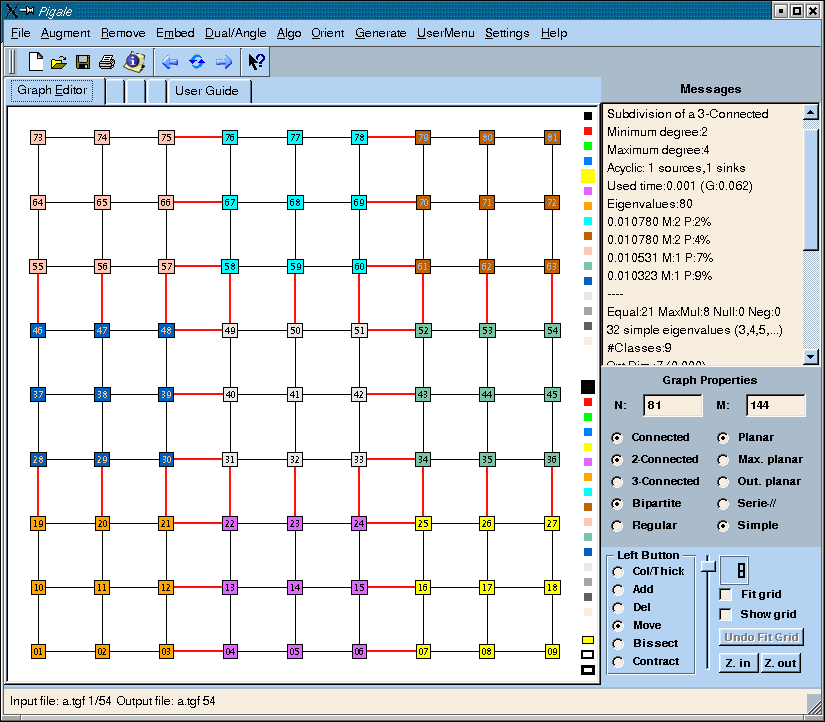Pick the red swatch in upper color palette
Image resolution: width=825 pixels, height=722 pixels.
[588, 131]
